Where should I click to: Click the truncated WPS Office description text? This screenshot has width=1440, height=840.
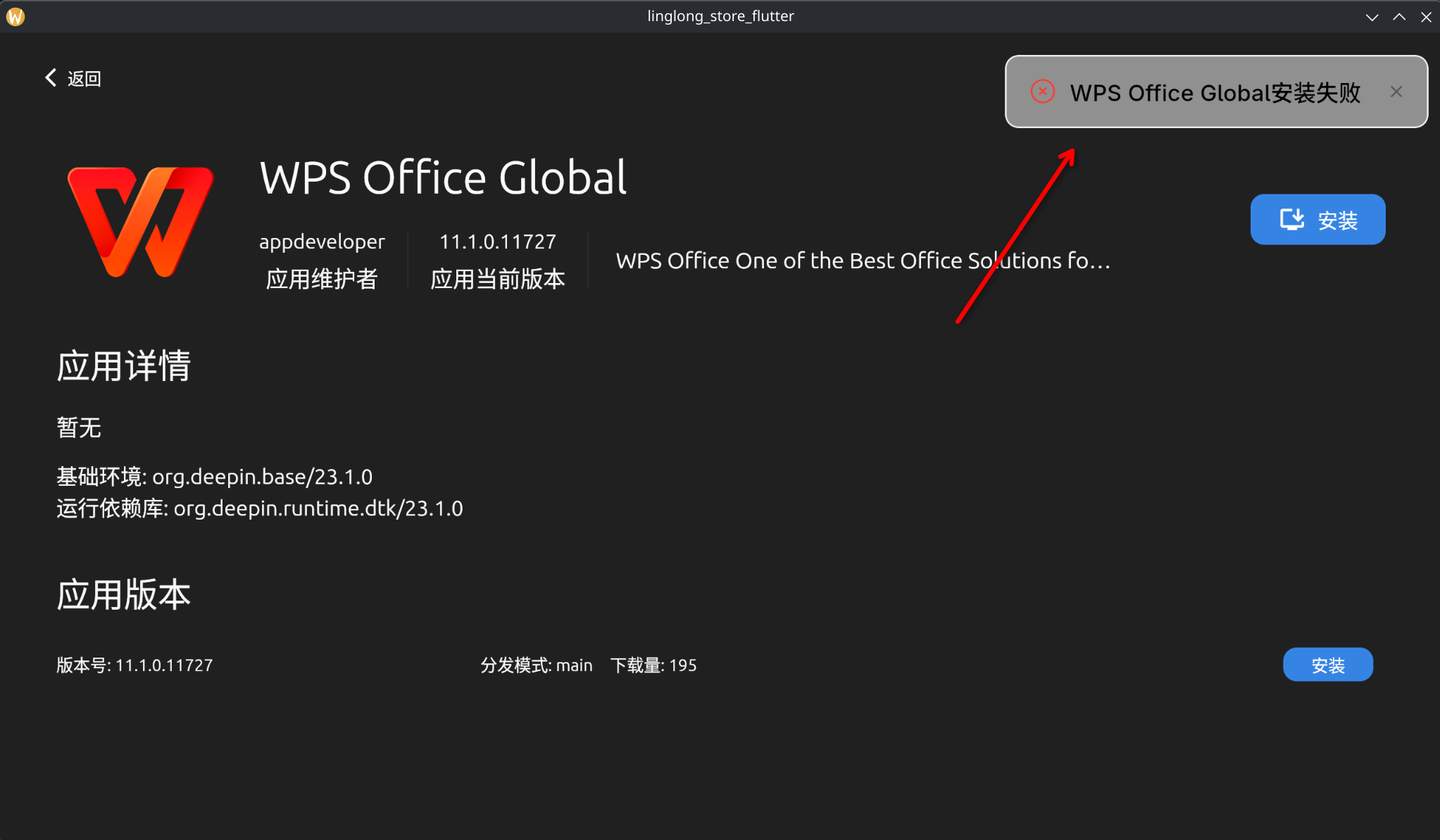tap(863, 261)
